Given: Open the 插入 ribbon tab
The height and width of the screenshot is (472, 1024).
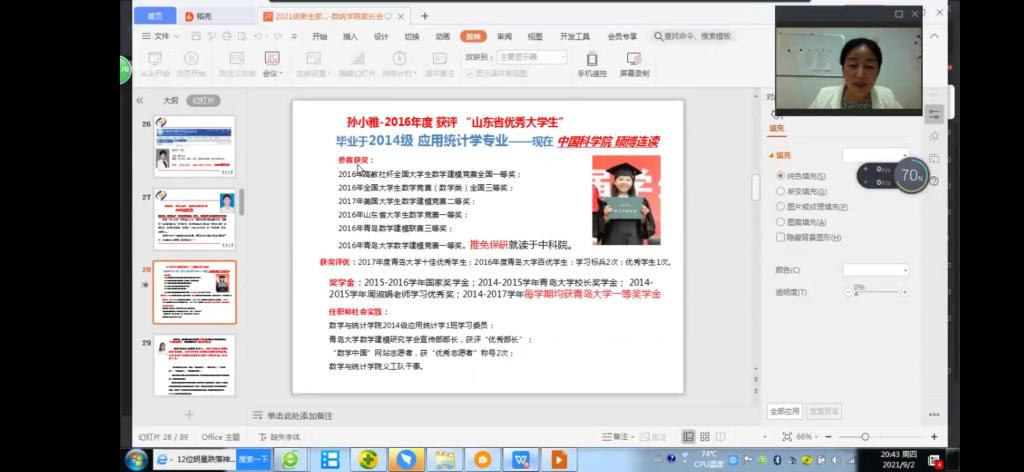Looking at the screenshot, I should [x=350, y=36].
